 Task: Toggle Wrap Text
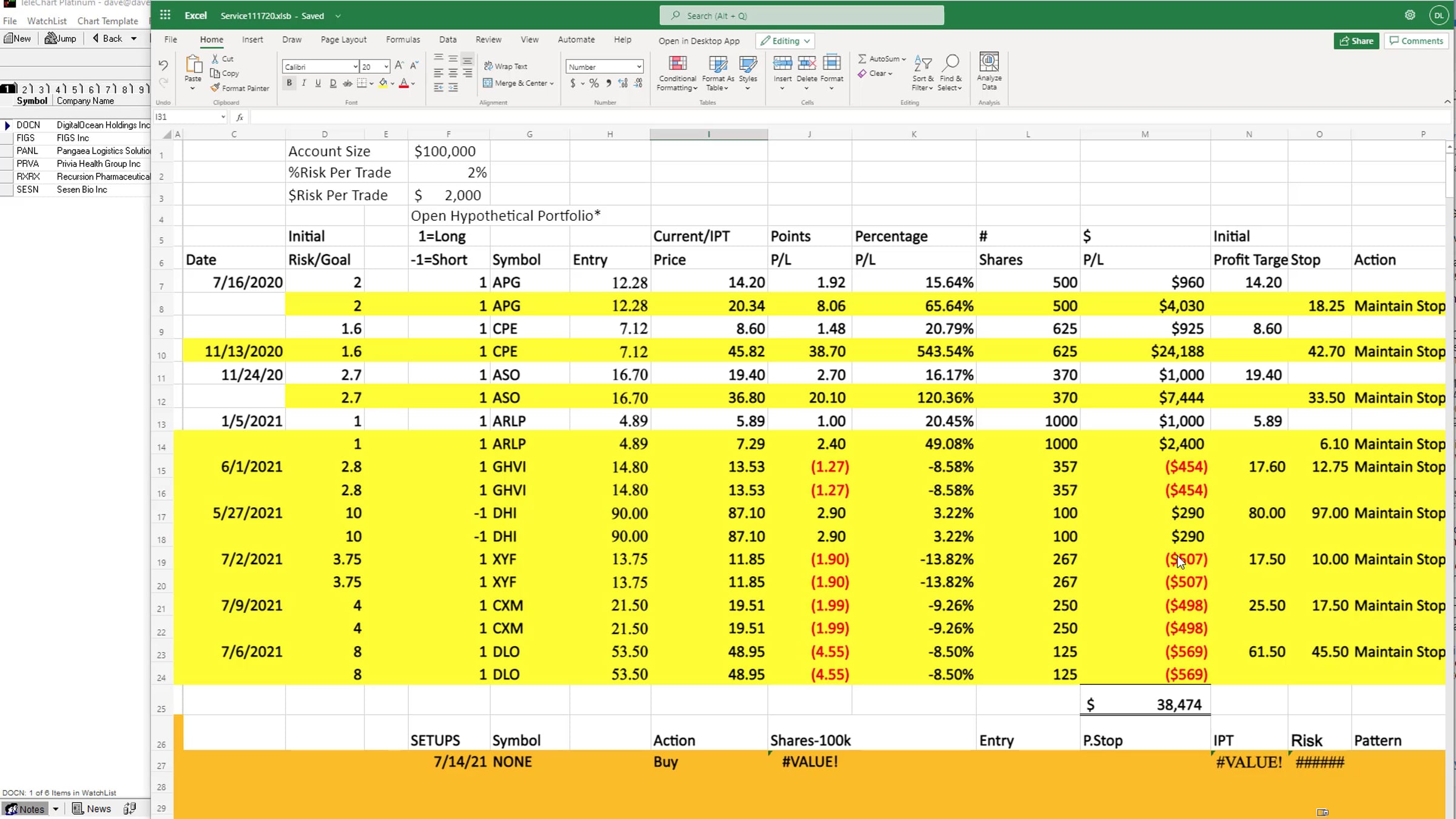pyautogui.click(x=505, y=66)
